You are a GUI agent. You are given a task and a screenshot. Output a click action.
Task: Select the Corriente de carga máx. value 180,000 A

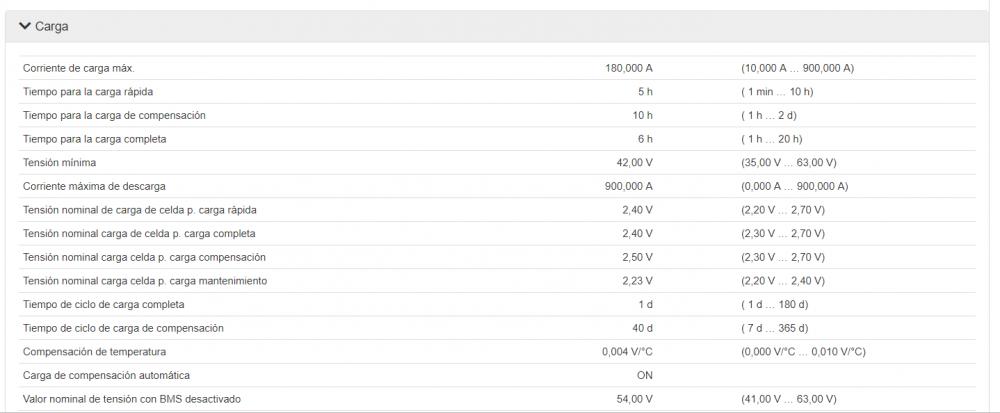point(629,68)
